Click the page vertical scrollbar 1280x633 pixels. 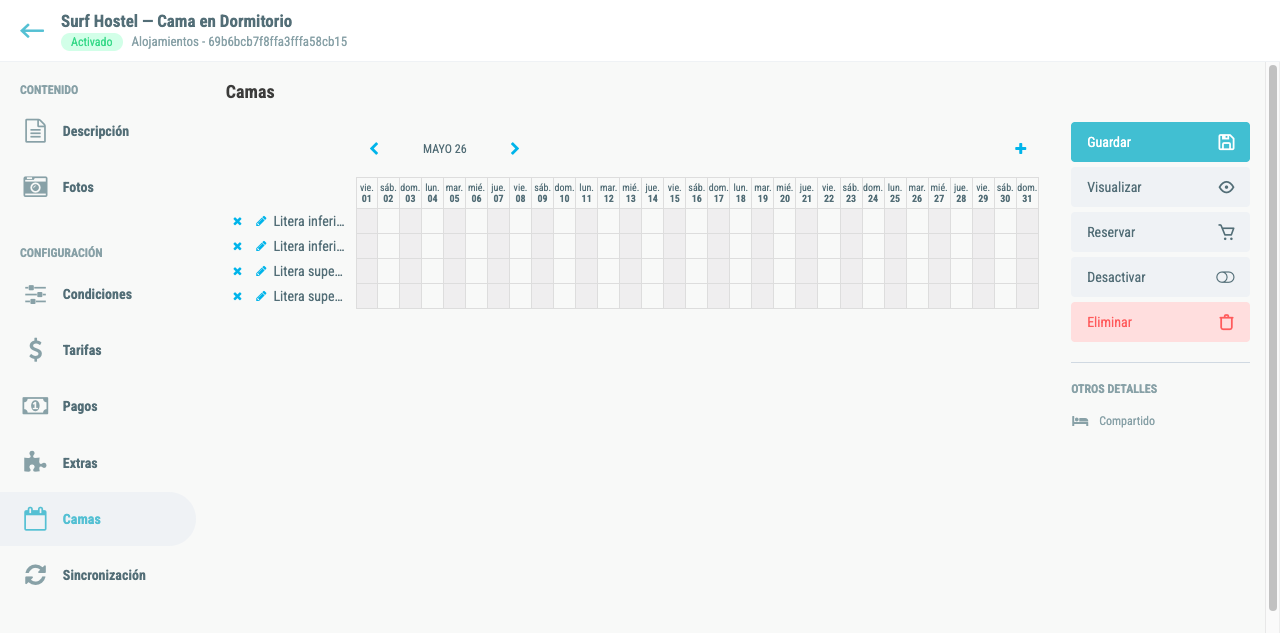click(1273, 337)
